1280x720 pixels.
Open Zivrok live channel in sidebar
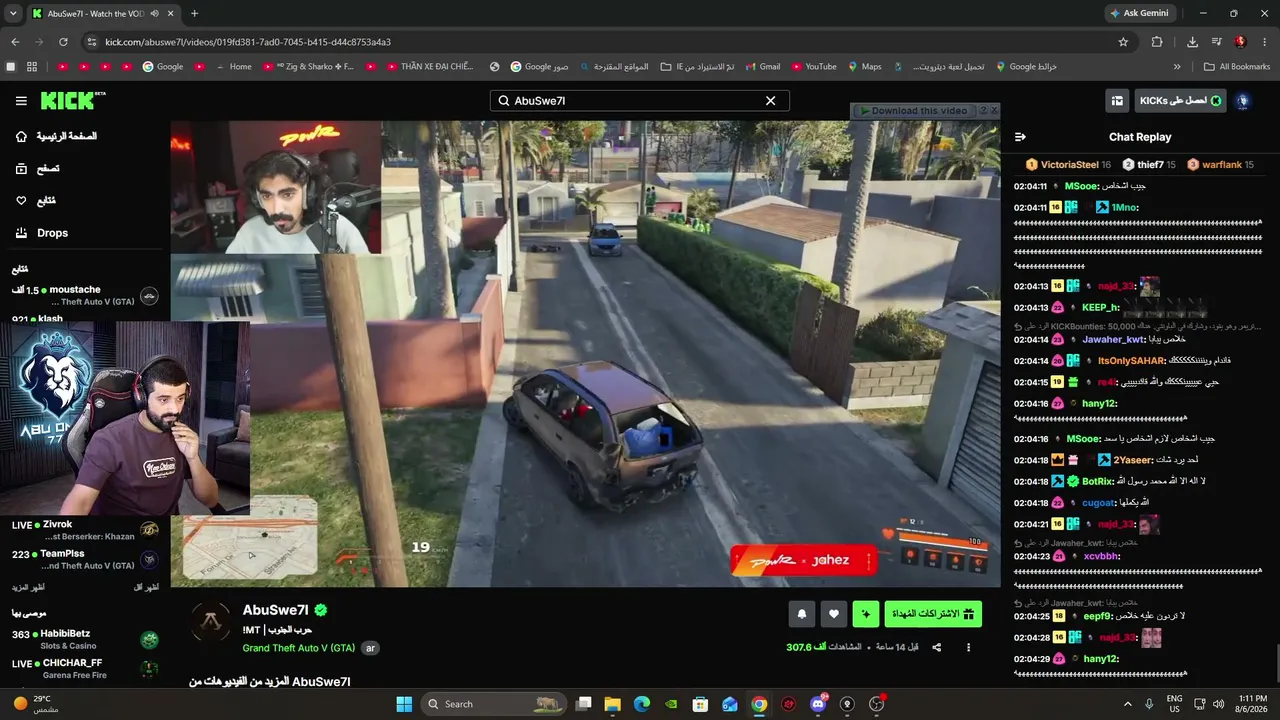85,530
